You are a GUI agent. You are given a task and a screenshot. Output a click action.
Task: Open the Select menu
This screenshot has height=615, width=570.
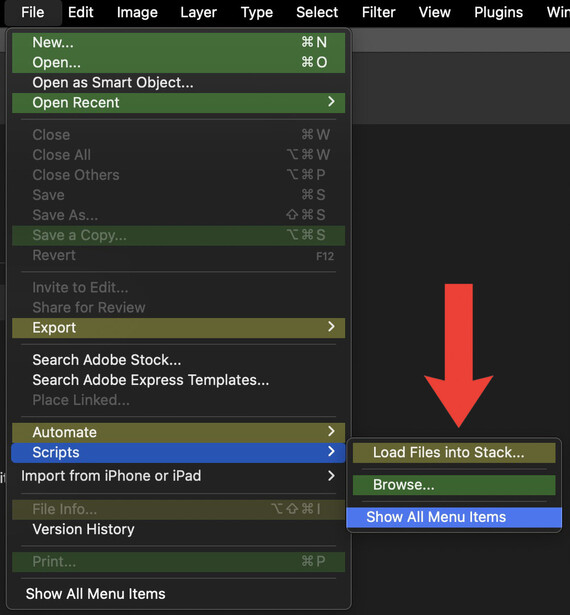(x=317, y=12)
